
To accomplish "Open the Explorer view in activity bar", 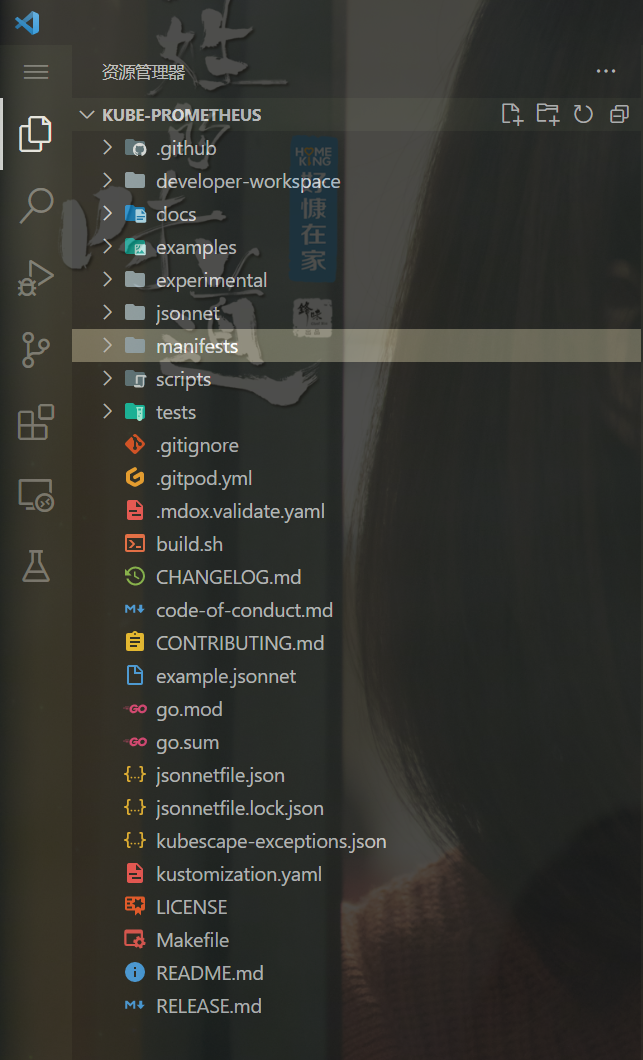I will [x=35, y=133].
